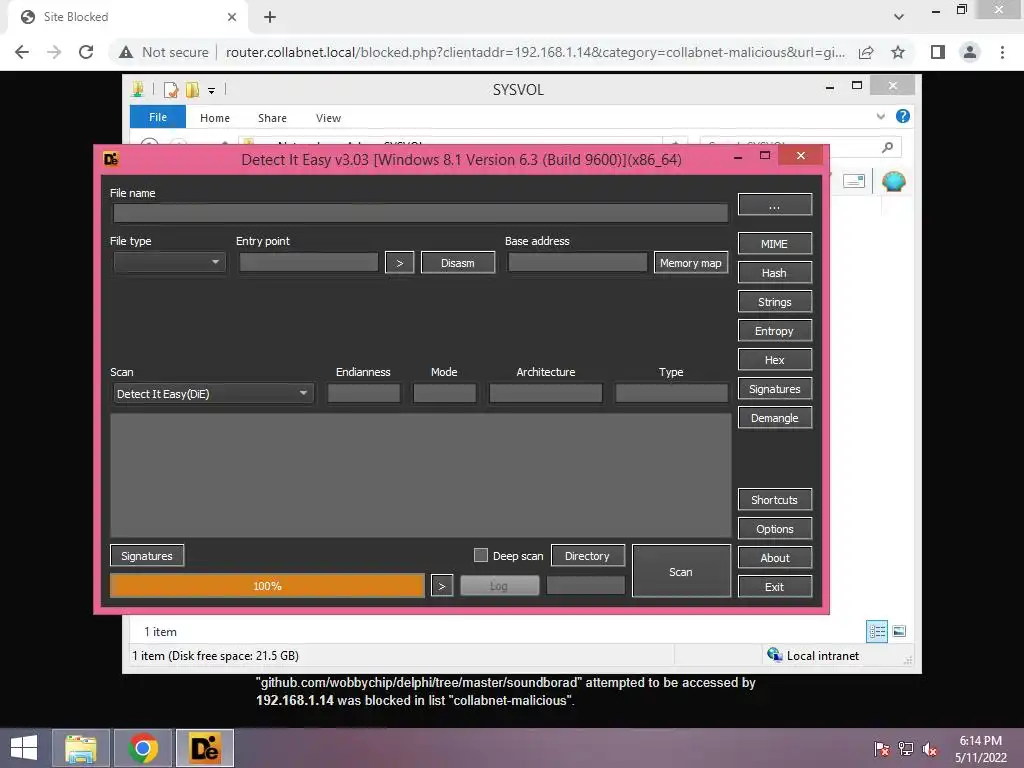Viewport: 1024px width, 768px height.
Task: Click New folder icon in SYSVOL quick access toolbar
Action: pos(192,89)
